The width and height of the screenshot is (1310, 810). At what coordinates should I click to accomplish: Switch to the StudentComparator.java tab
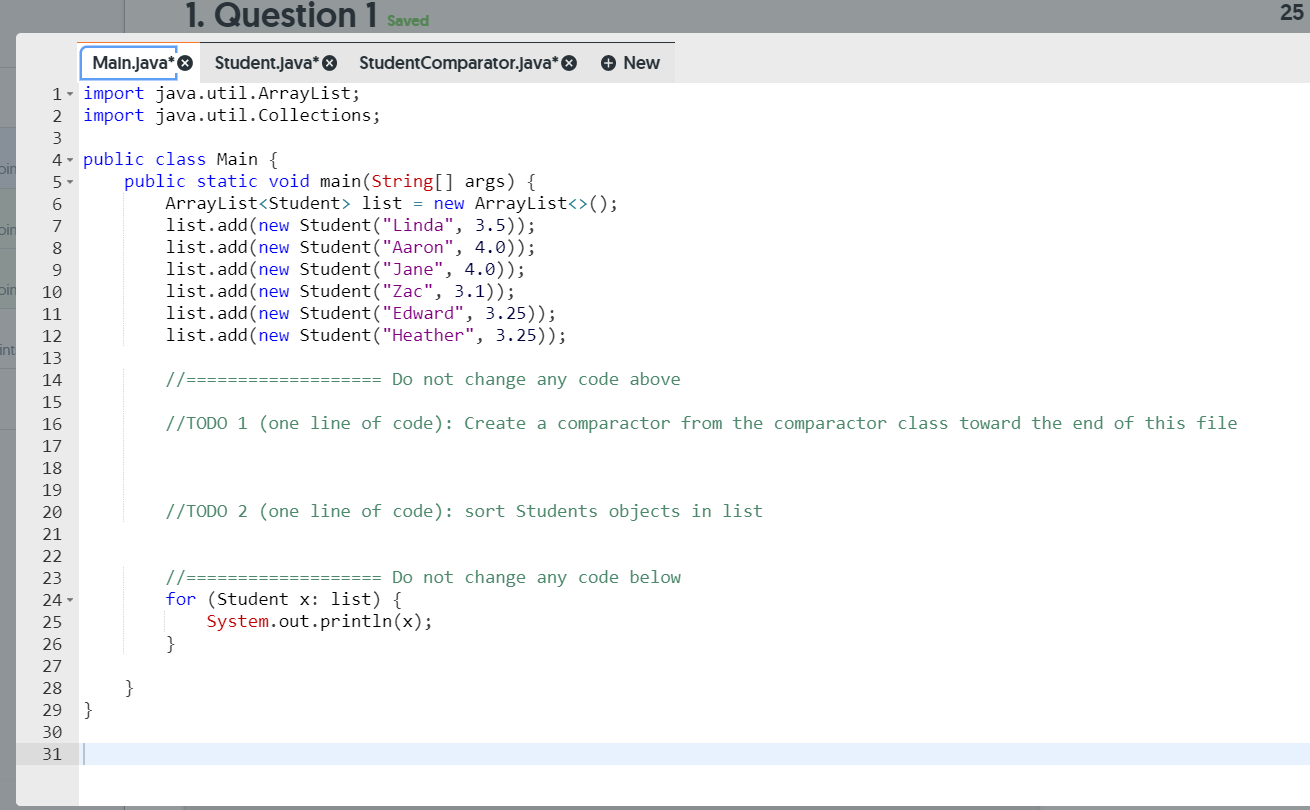coord(460,61)
